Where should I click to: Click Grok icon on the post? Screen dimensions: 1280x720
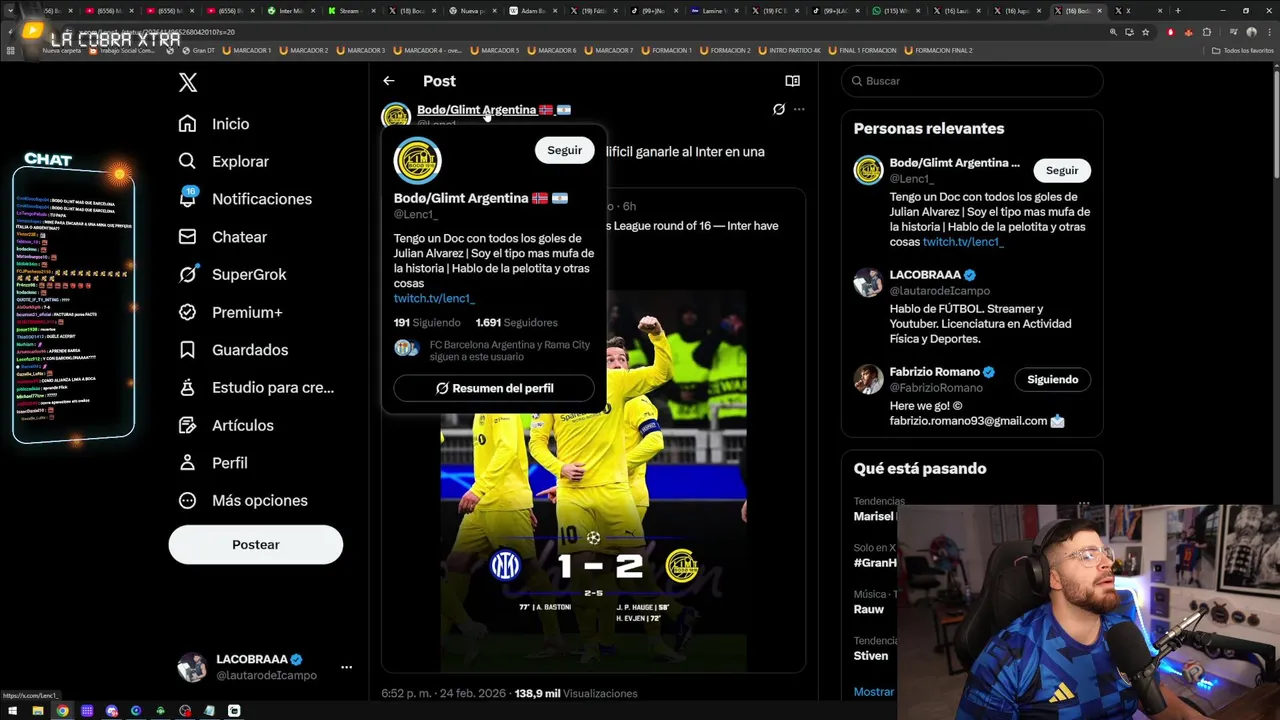coord(779,109)
